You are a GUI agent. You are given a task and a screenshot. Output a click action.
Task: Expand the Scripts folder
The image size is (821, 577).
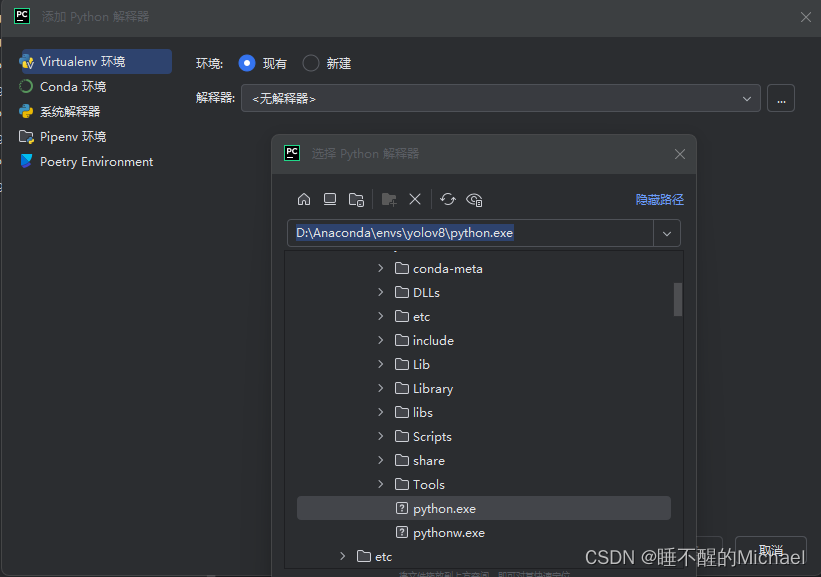click(381, 436)
